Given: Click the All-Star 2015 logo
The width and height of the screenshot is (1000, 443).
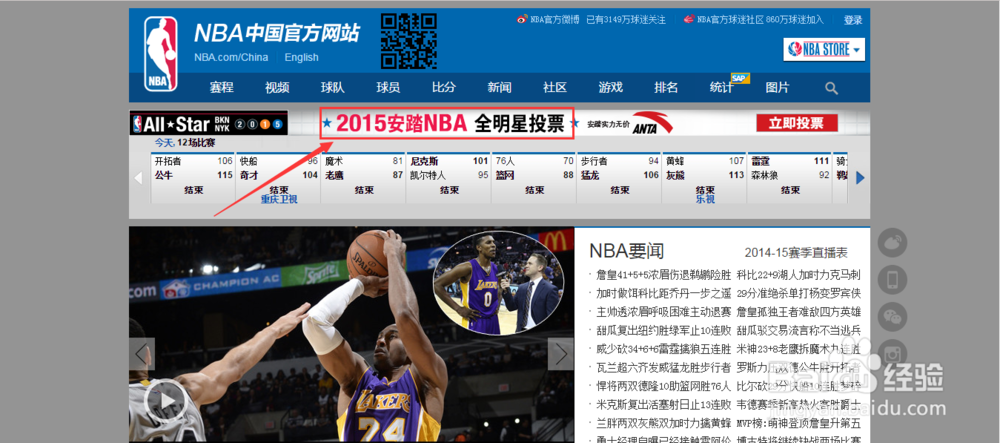Looking at the screenshot, I should (x=209, y=123).
